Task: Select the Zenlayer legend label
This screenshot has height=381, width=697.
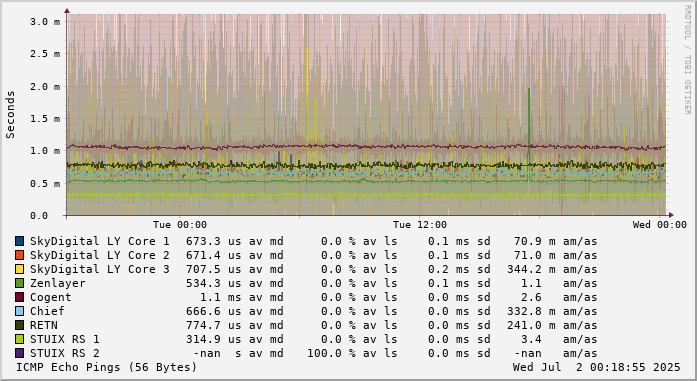Action: [58, 283]
